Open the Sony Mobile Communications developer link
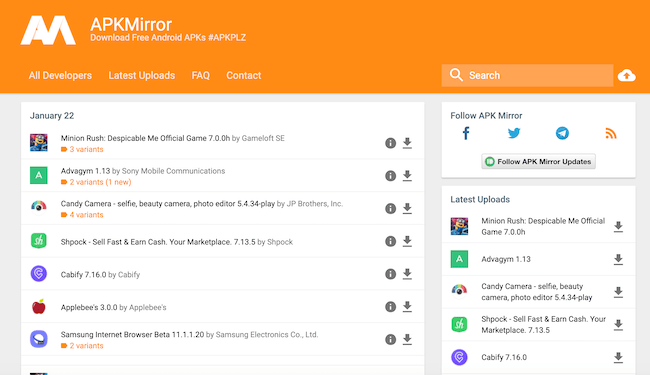The image size is (650, 375). (x=173, y=171)
